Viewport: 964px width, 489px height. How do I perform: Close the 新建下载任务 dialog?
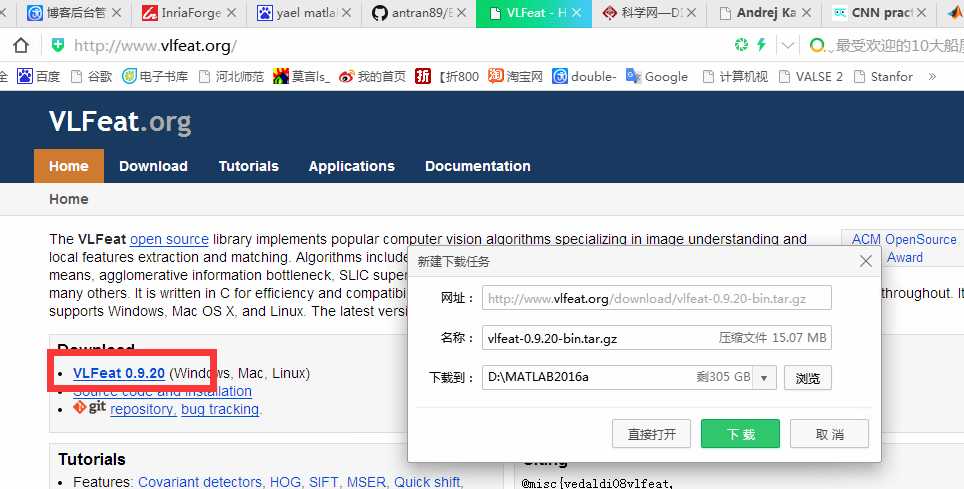866,261
